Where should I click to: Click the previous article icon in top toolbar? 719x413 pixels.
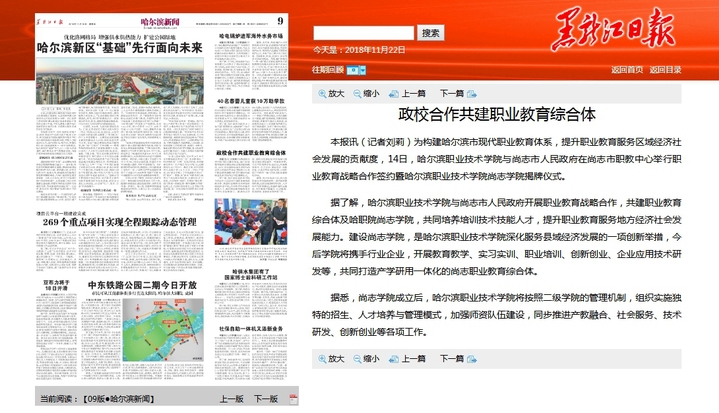click(x=393, y=94)
